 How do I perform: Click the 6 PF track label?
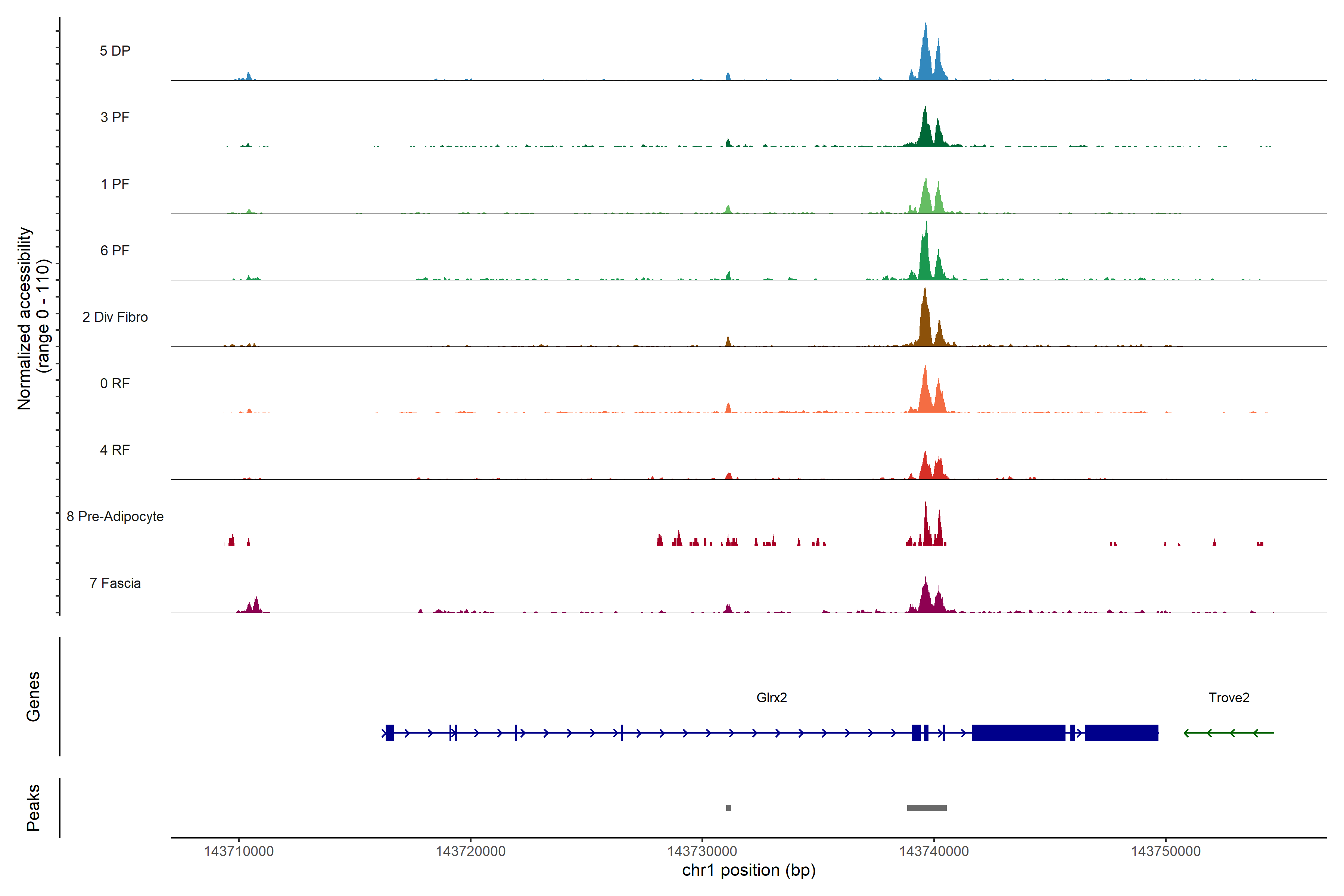click(115, 250)
